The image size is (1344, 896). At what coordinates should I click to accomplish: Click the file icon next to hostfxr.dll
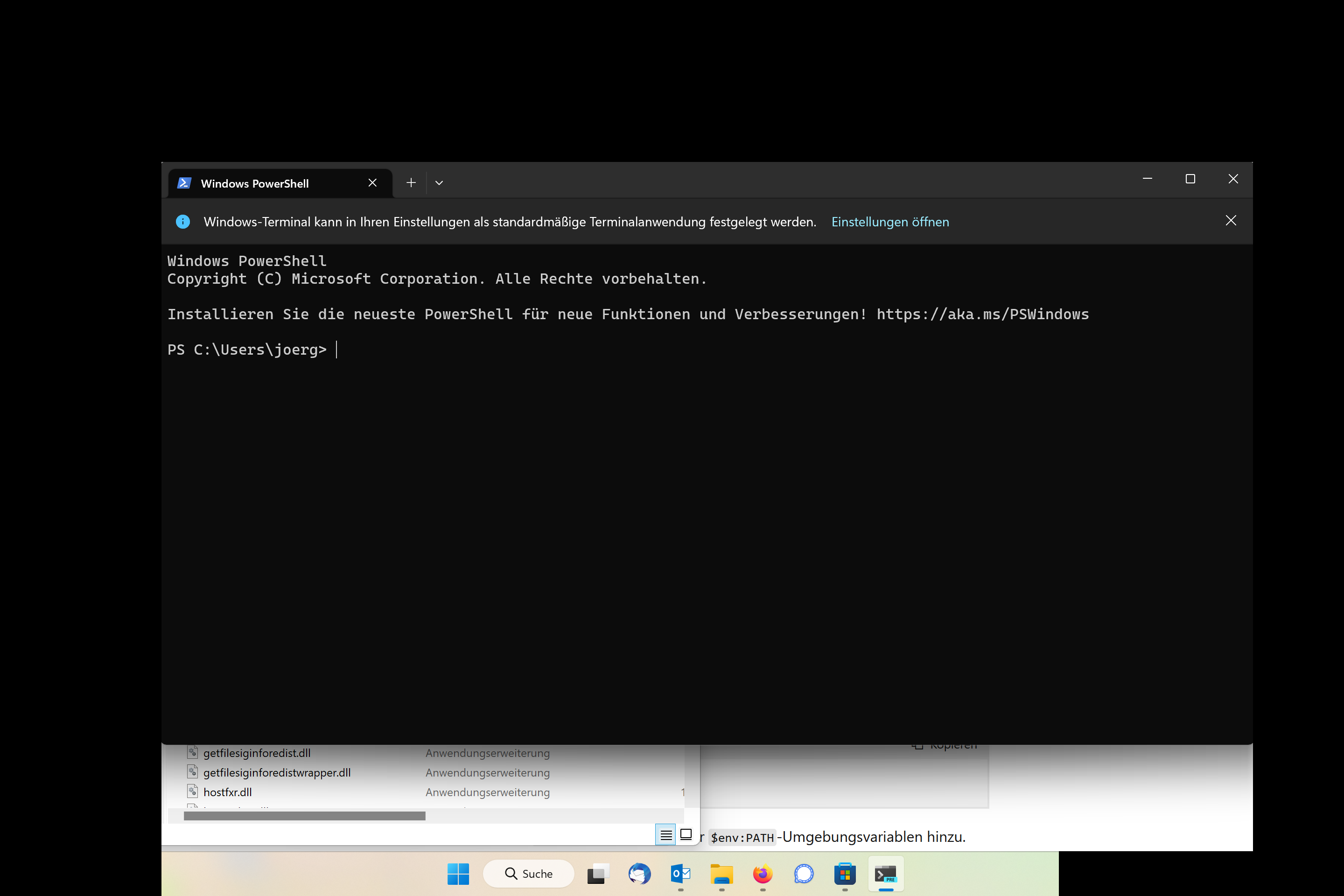[x=193, y=791]
